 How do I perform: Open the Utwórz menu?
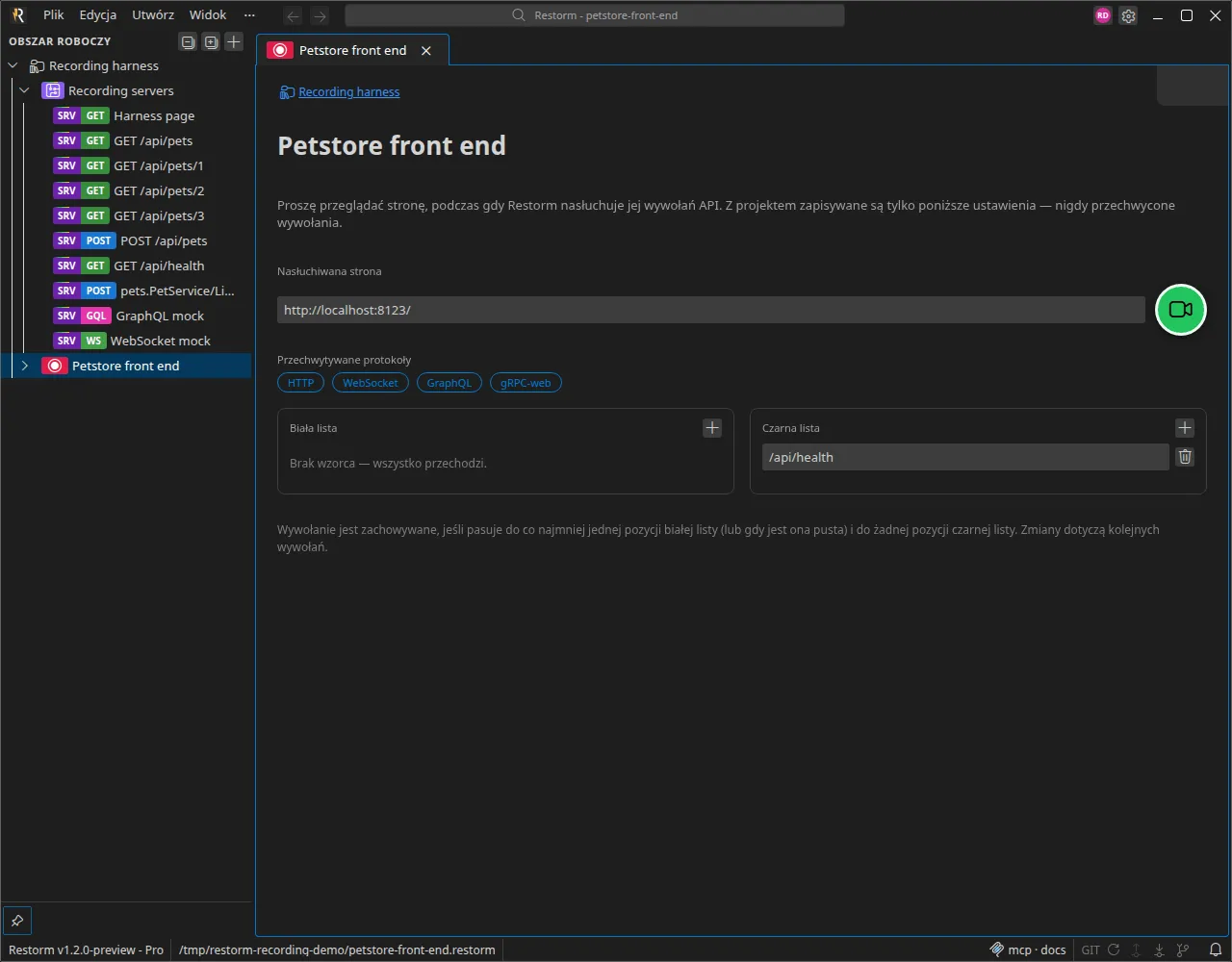coord(153,15)
